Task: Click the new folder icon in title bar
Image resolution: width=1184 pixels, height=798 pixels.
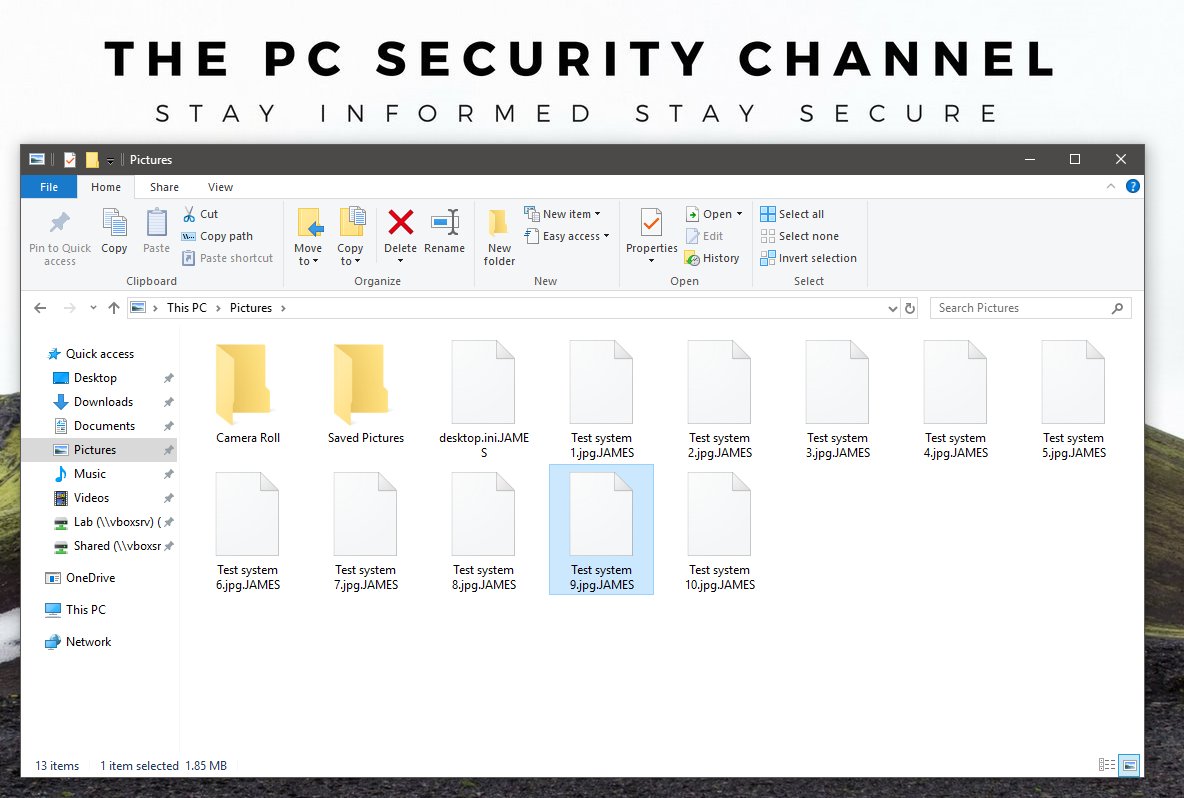Action: click(x=92, y=159)
